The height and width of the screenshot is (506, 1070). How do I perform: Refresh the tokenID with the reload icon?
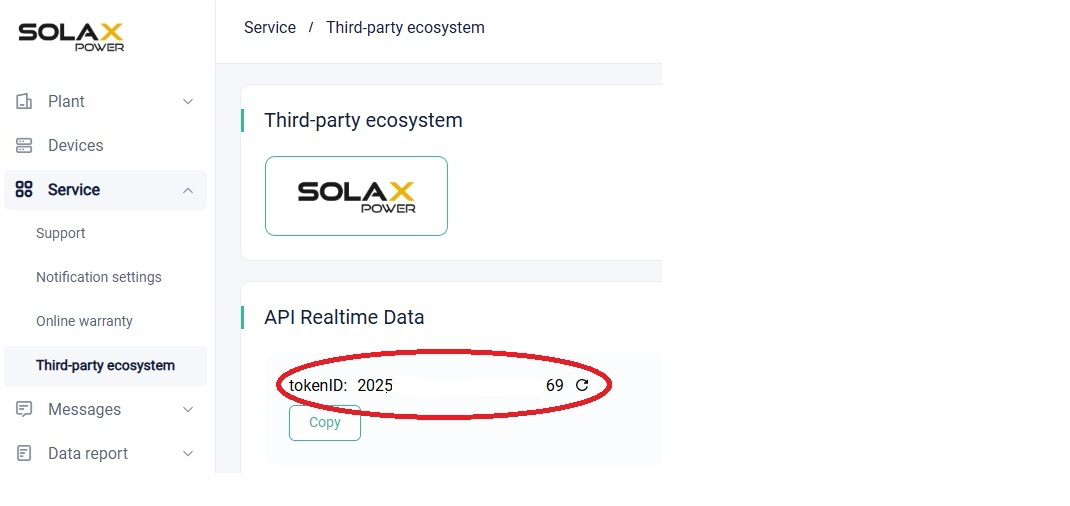pos(582,385)
